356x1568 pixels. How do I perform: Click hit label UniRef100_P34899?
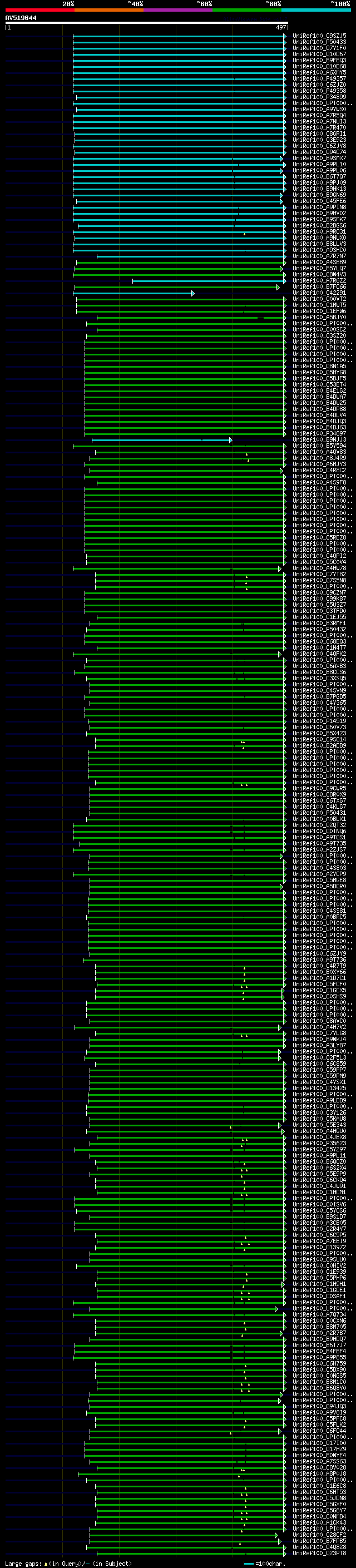[319, 97]
